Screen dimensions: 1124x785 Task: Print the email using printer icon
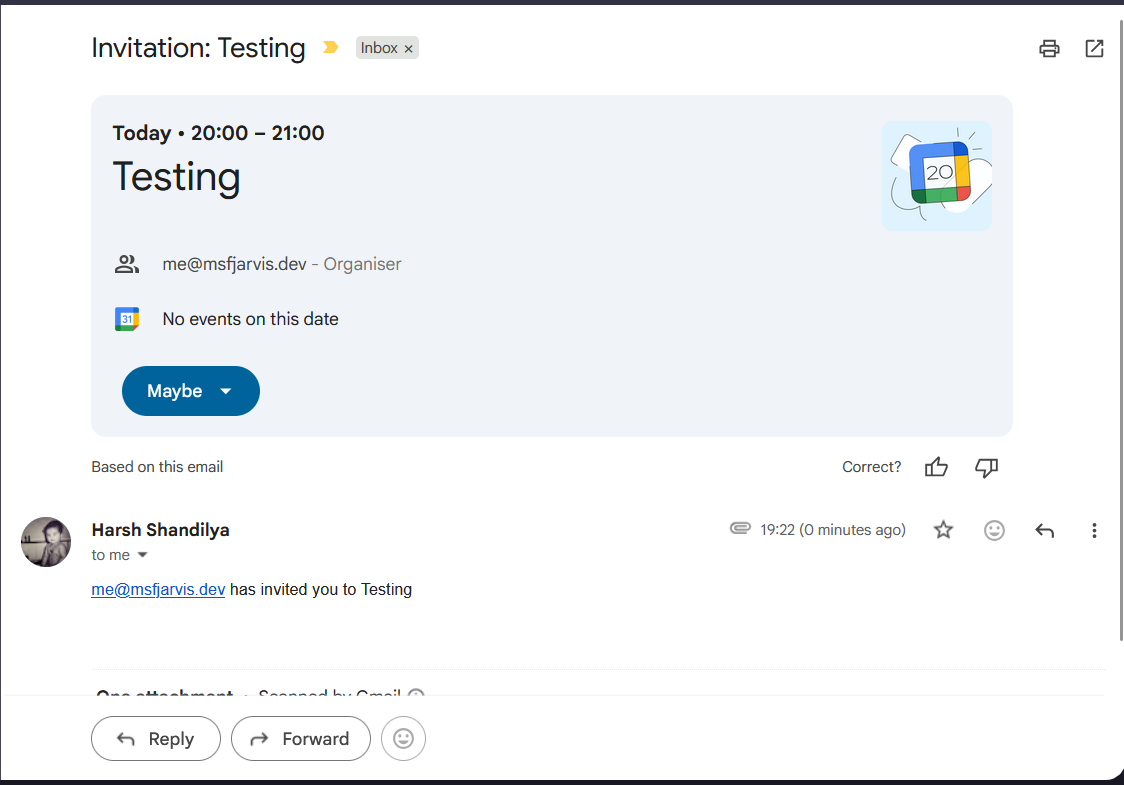[1049, 48]
